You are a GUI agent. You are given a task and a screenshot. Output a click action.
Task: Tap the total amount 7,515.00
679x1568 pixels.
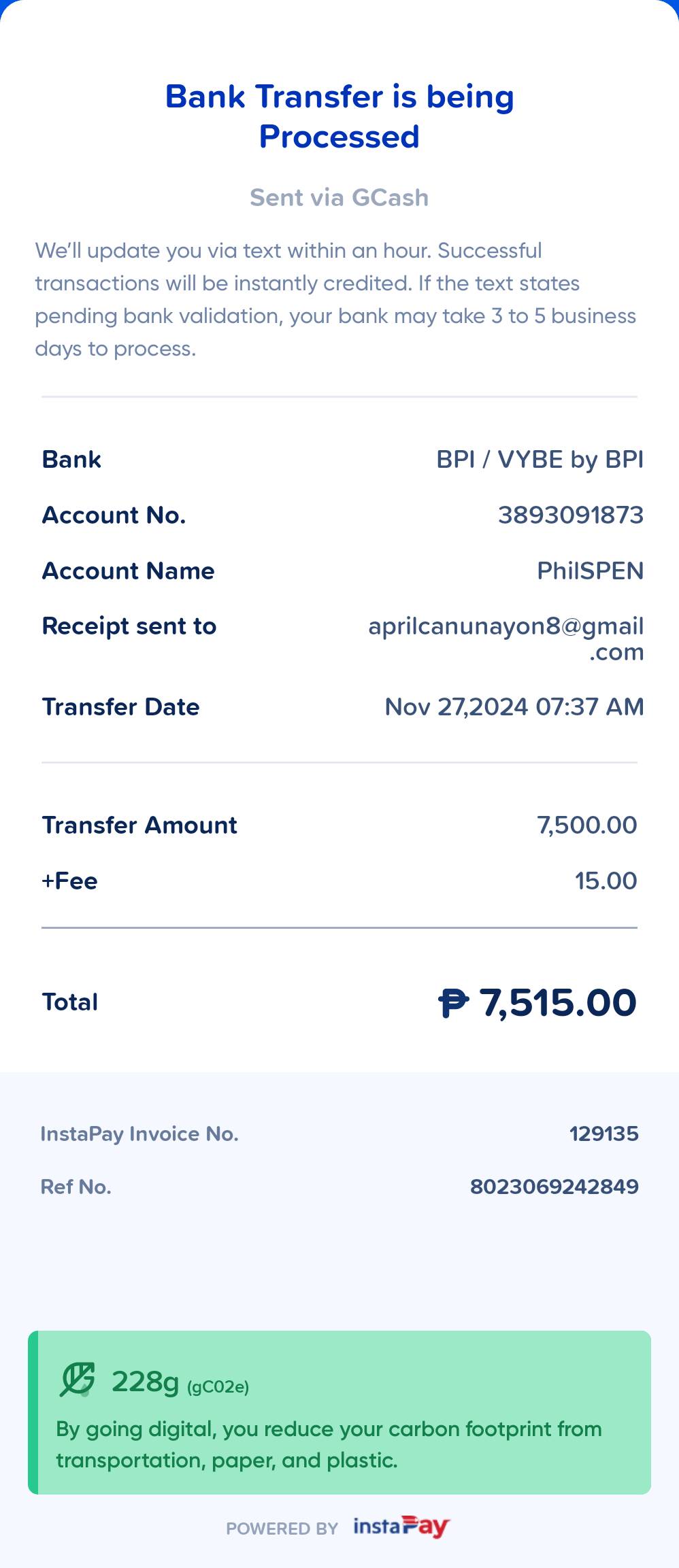click(558, 1002)
